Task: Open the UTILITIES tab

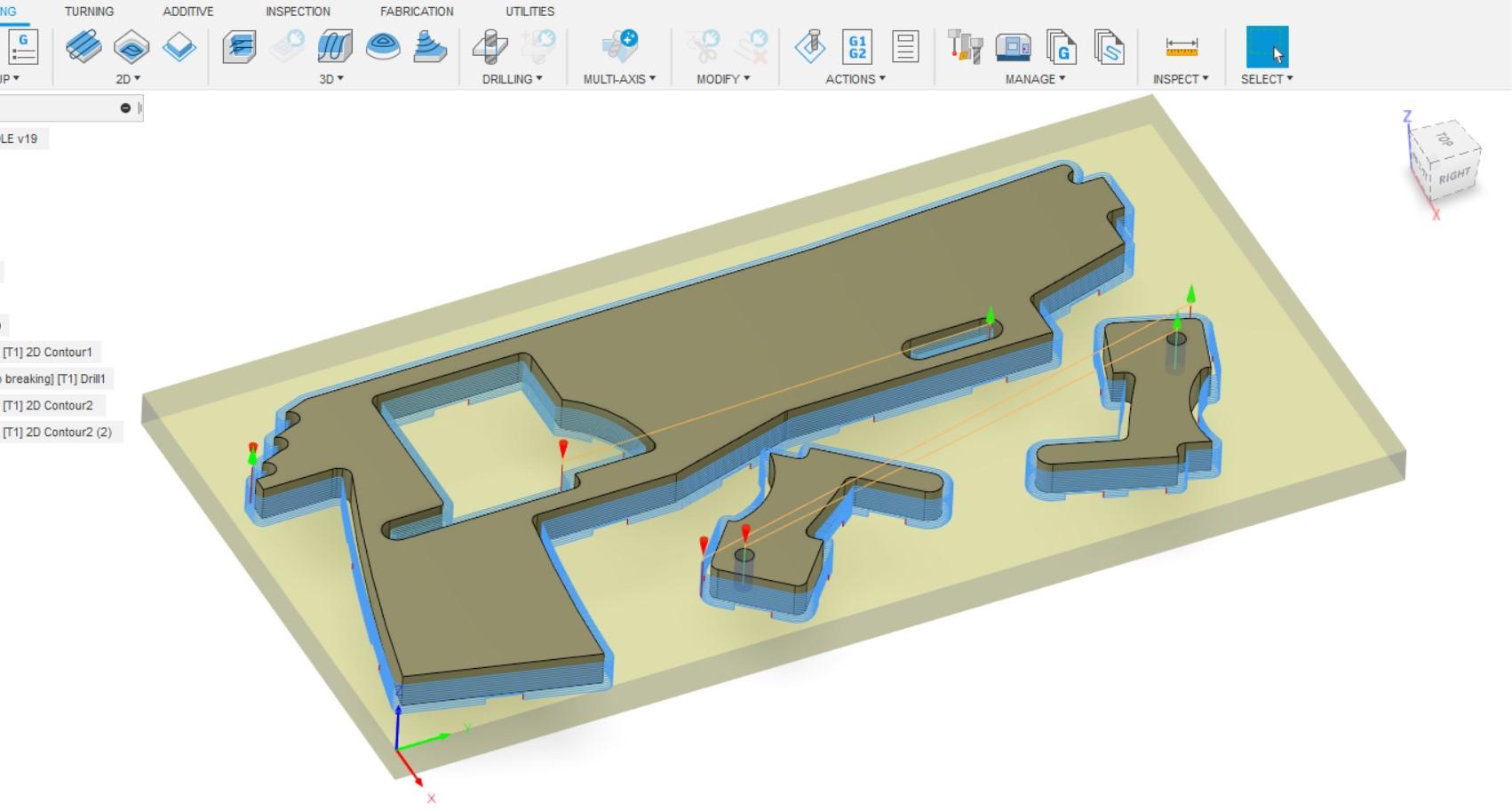Action: click(530, 12)
